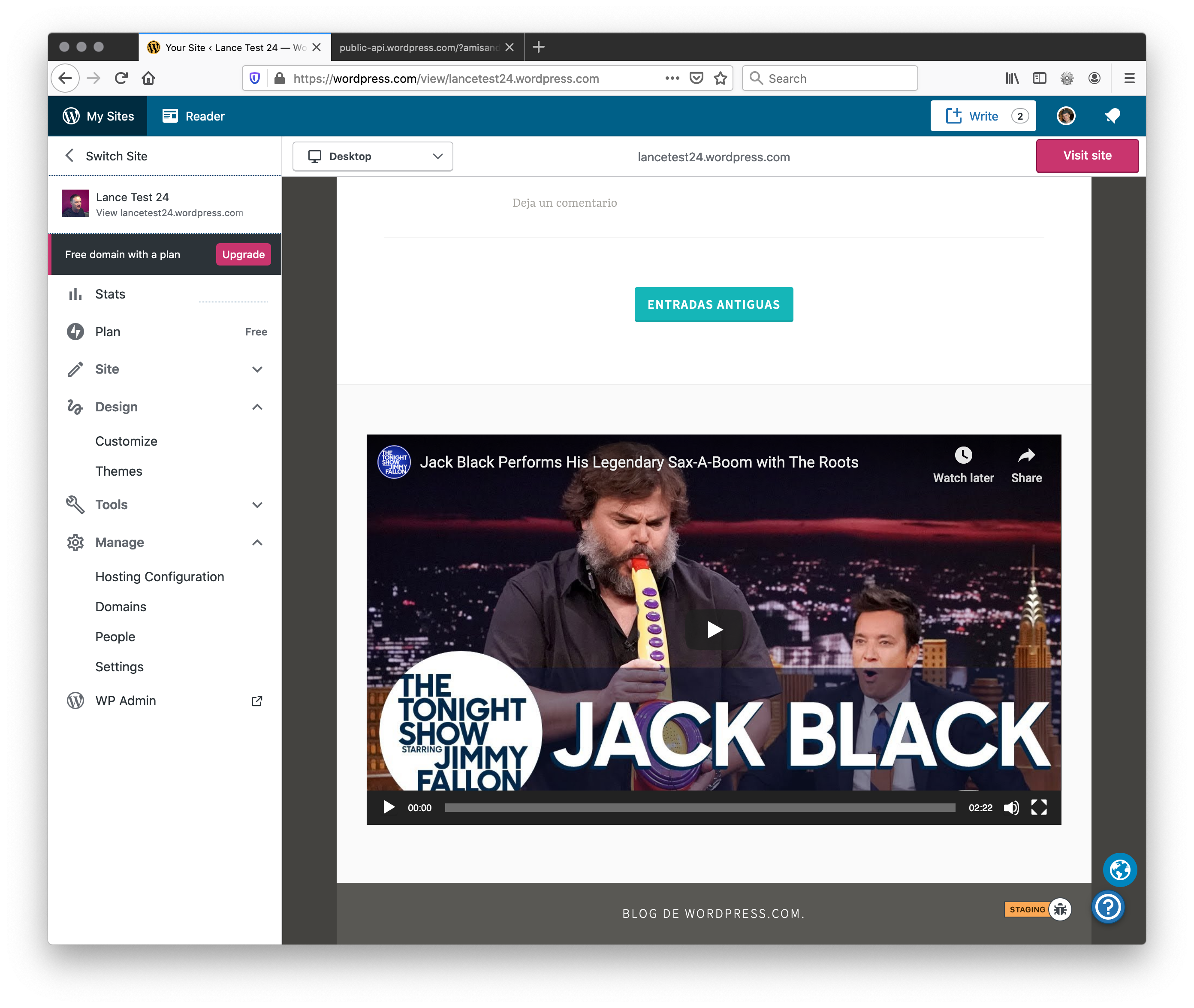The image size is (1194, 1008).
Task: Open My Sites in masterbar
Action: (98, 116)
